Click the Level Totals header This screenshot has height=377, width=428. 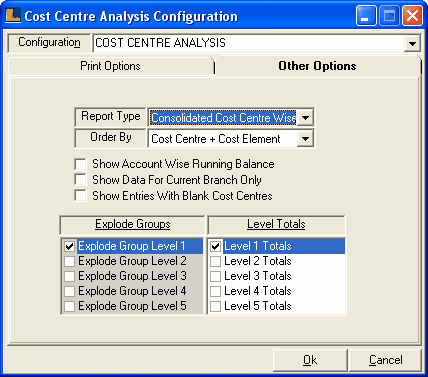pos(276,224)
